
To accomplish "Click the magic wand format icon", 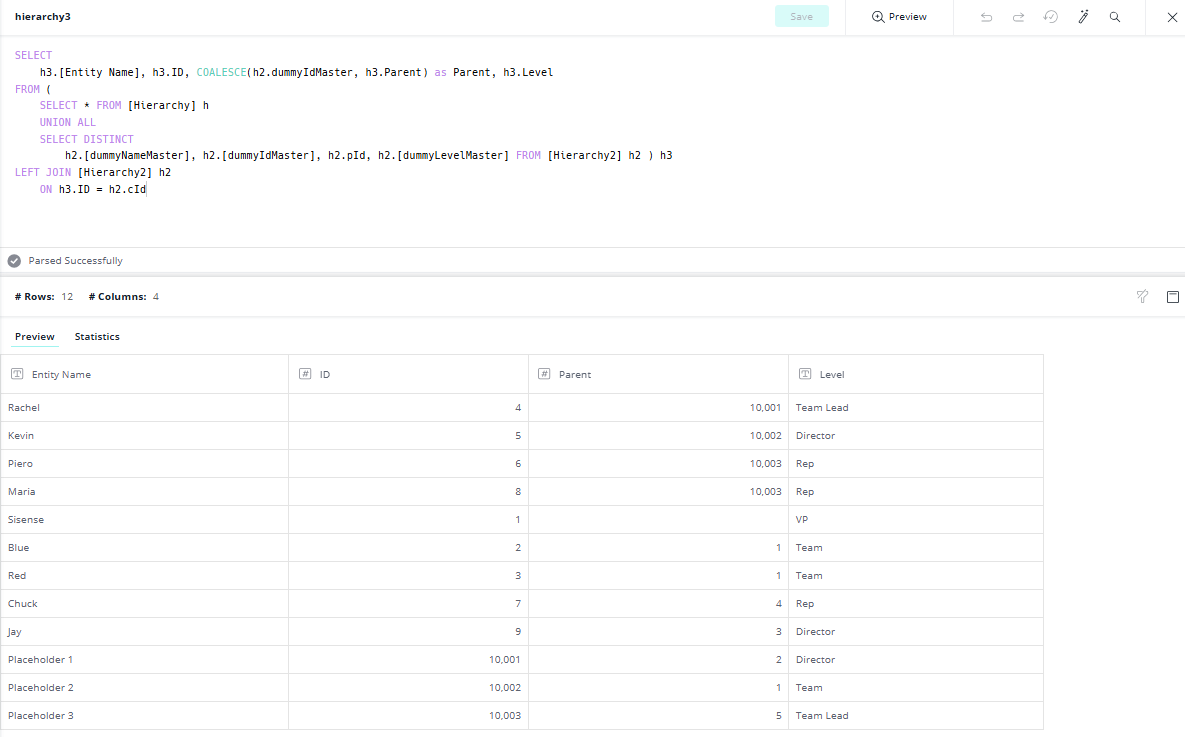I will point(1082,17).
